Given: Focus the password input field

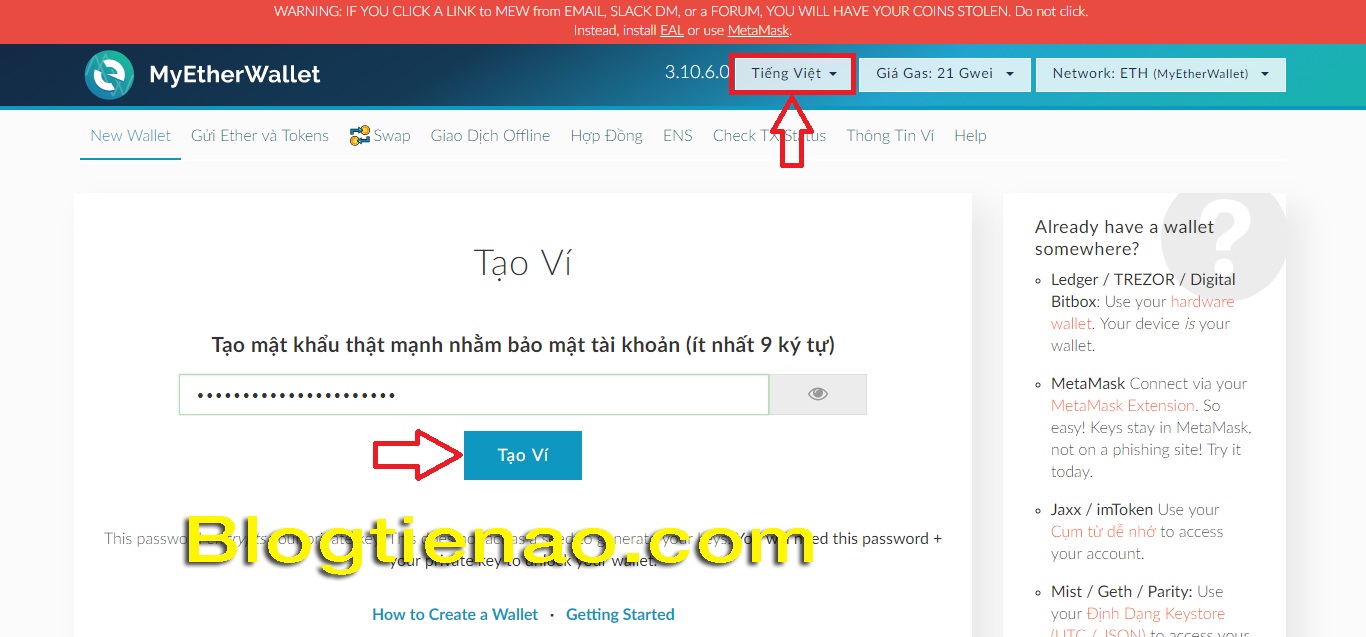Looking at the screenshot, I should 473,394.
